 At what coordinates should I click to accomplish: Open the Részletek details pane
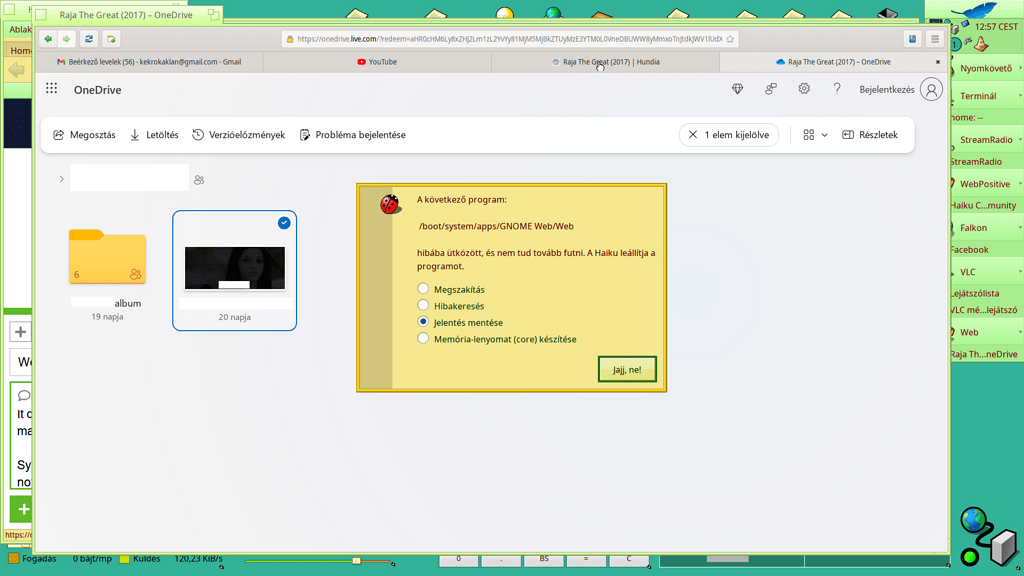pyautogui.click(x=870, y=135)
